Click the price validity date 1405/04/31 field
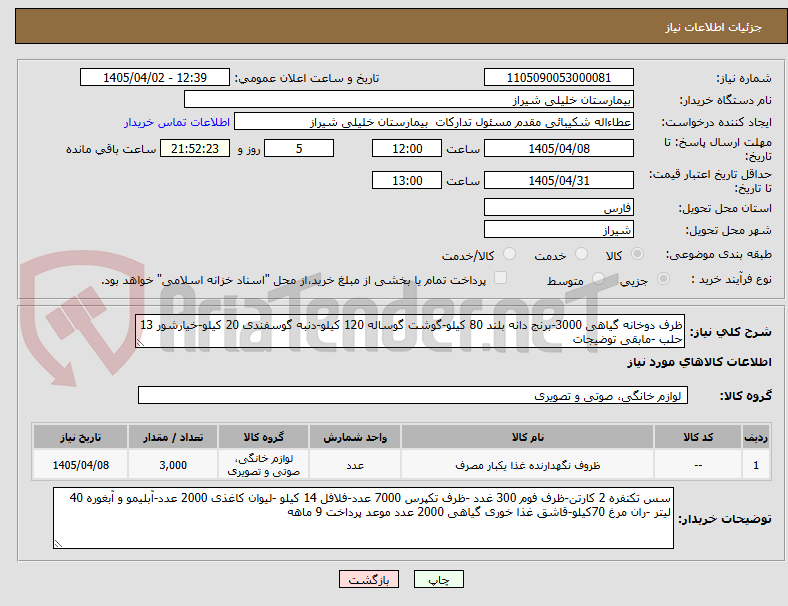The height and width of the screenshot is (606, 788). tap(559, 180)
